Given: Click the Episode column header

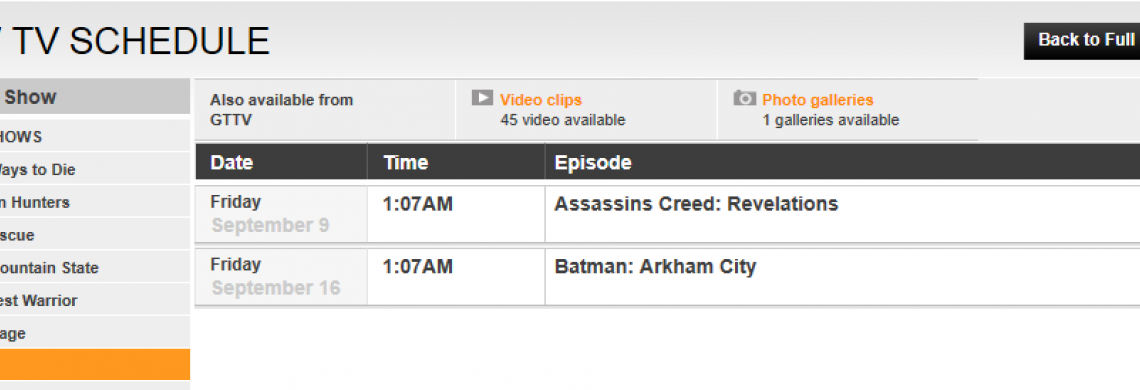Looking at the screenshot, I should 842,162.
